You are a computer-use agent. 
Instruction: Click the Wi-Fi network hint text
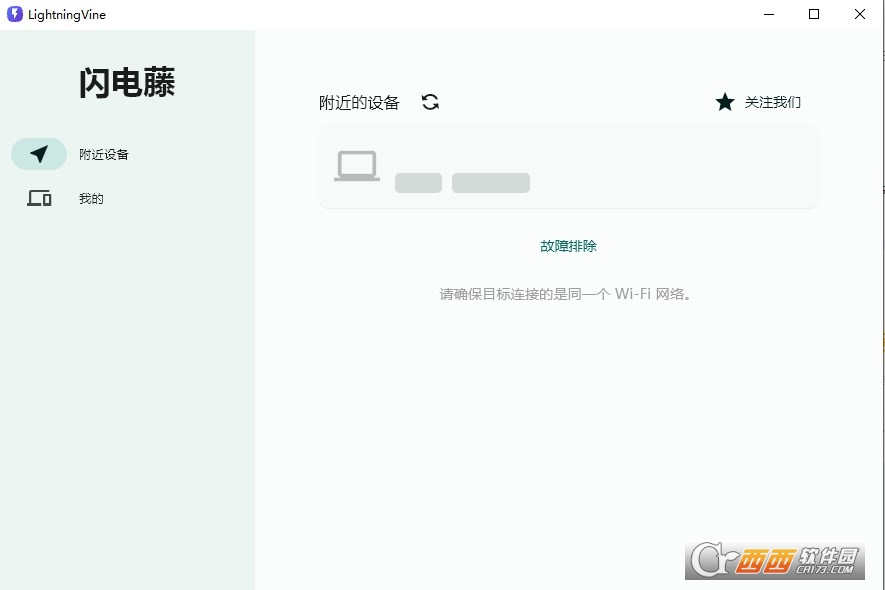566,294
